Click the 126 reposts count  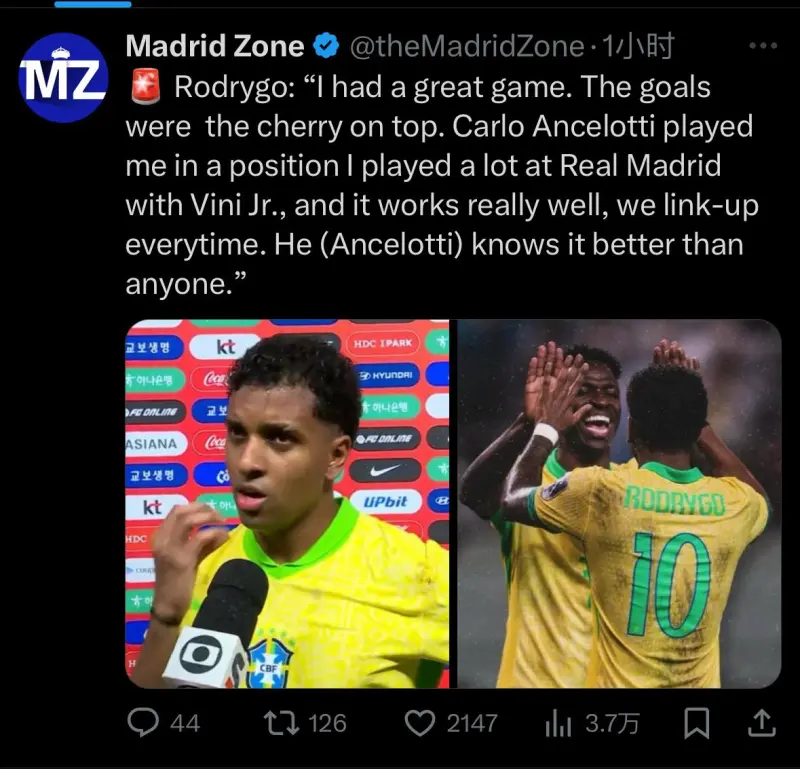point(328,724)
